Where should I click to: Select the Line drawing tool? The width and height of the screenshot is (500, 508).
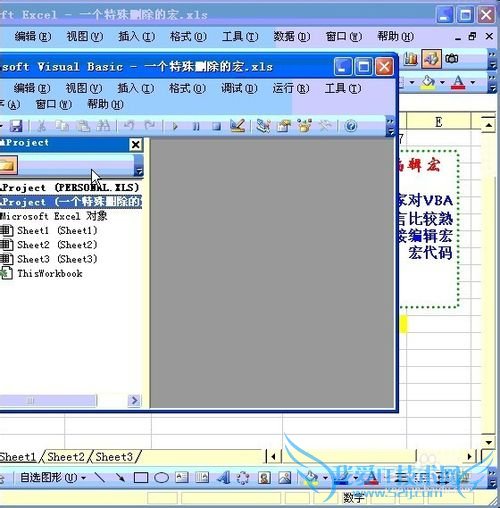click(x=100, y=478)
